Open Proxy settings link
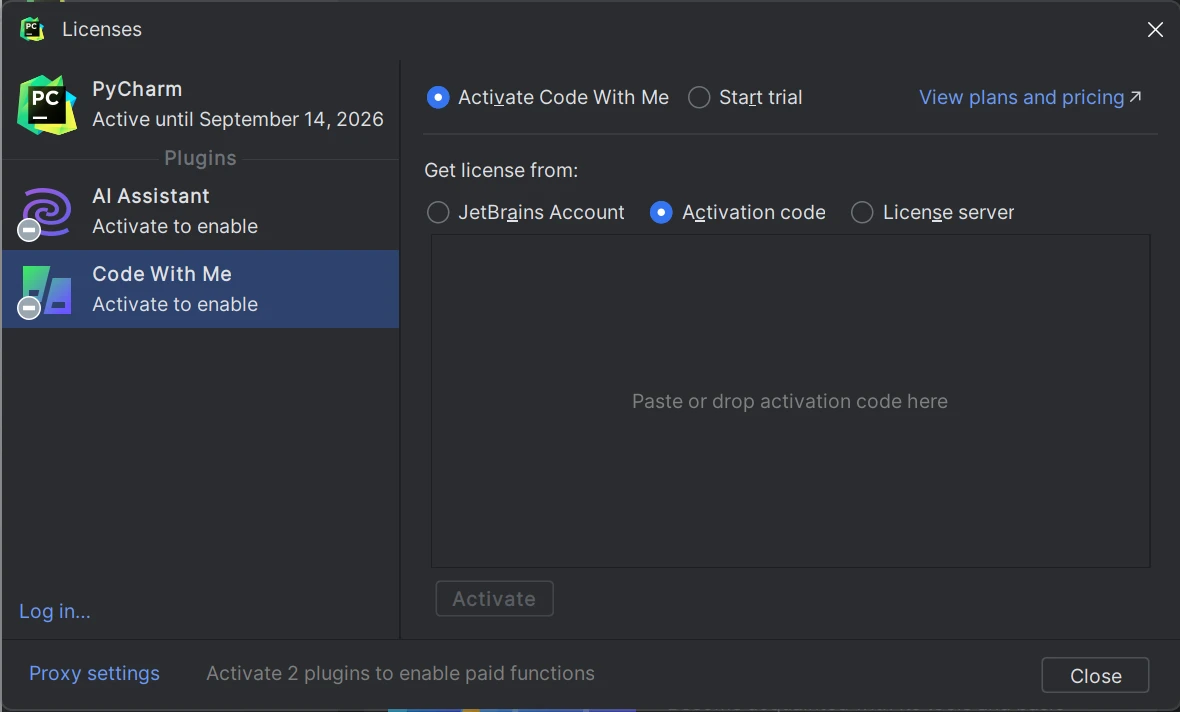The height and width of the screenshot is (712, 1180). 94,673
